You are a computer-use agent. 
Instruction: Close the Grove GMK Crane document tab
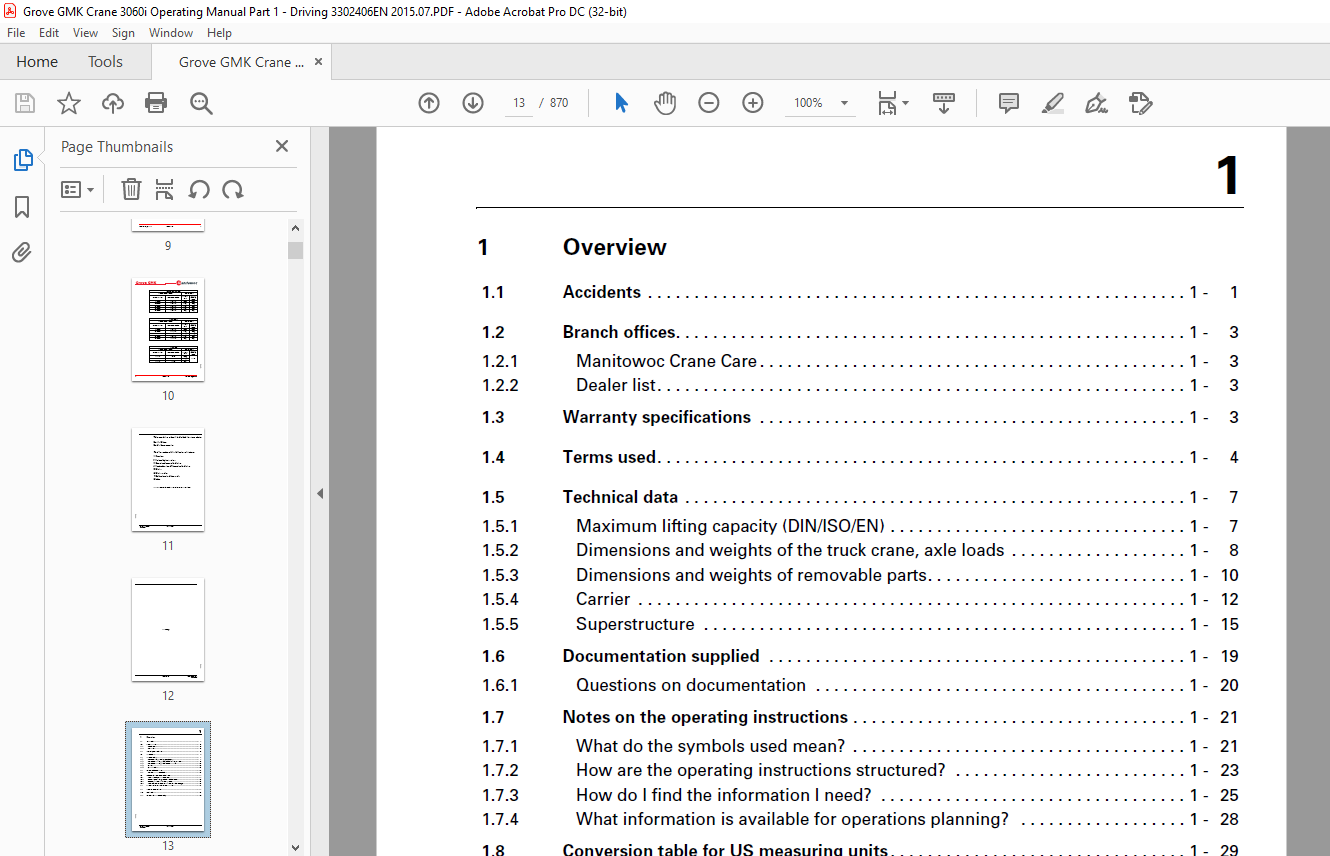pyautogui.click(x=319, y=62)
